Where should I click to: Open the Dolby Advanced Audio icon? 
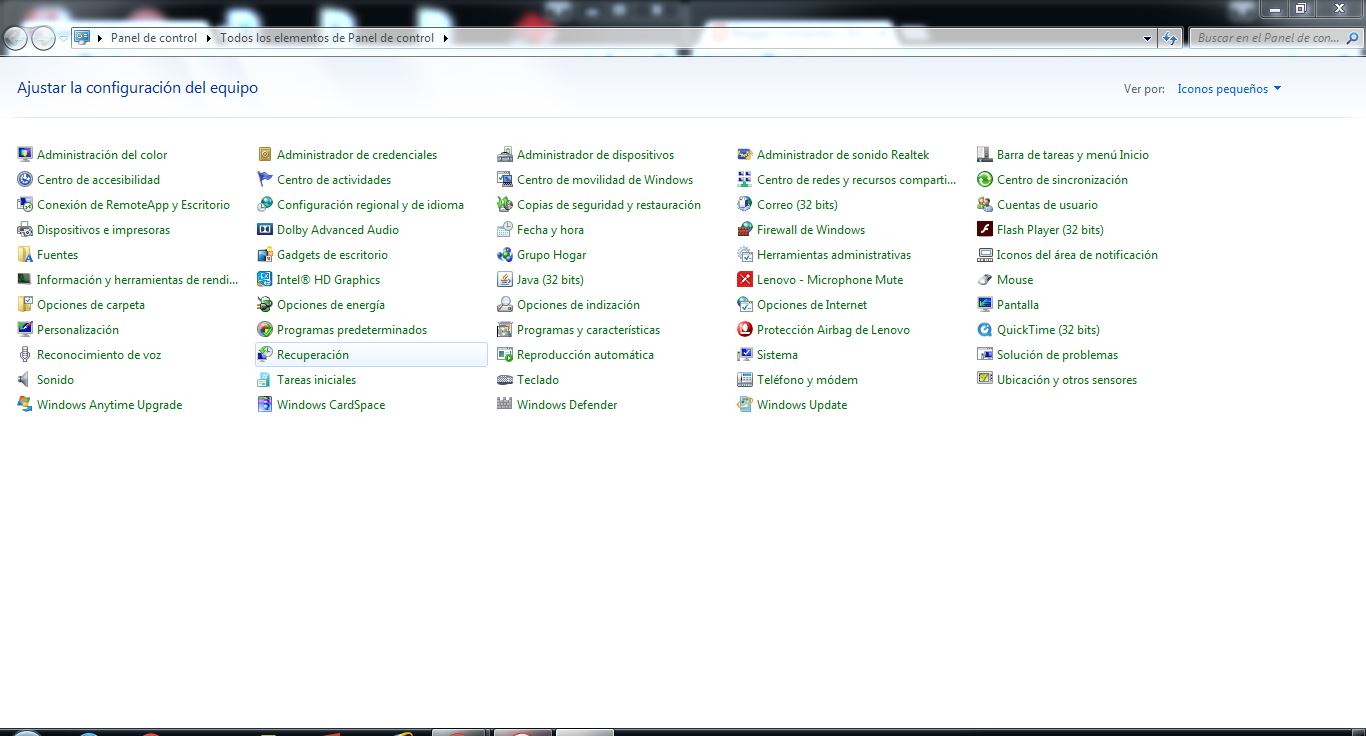[x=265, y=229]
